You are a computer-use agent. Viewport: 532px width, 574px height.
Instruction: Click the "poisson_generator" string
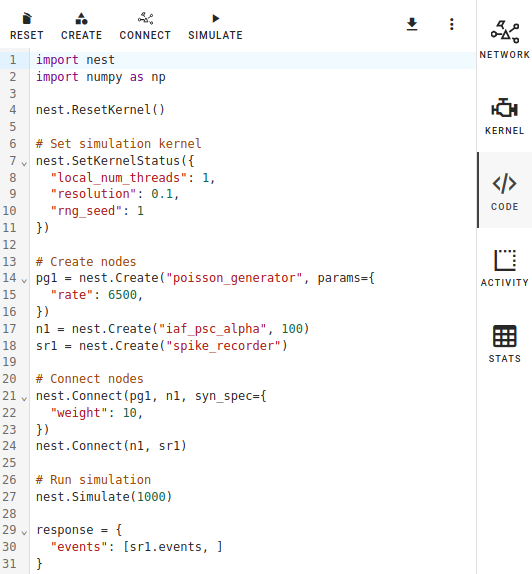tap(234, 278)
